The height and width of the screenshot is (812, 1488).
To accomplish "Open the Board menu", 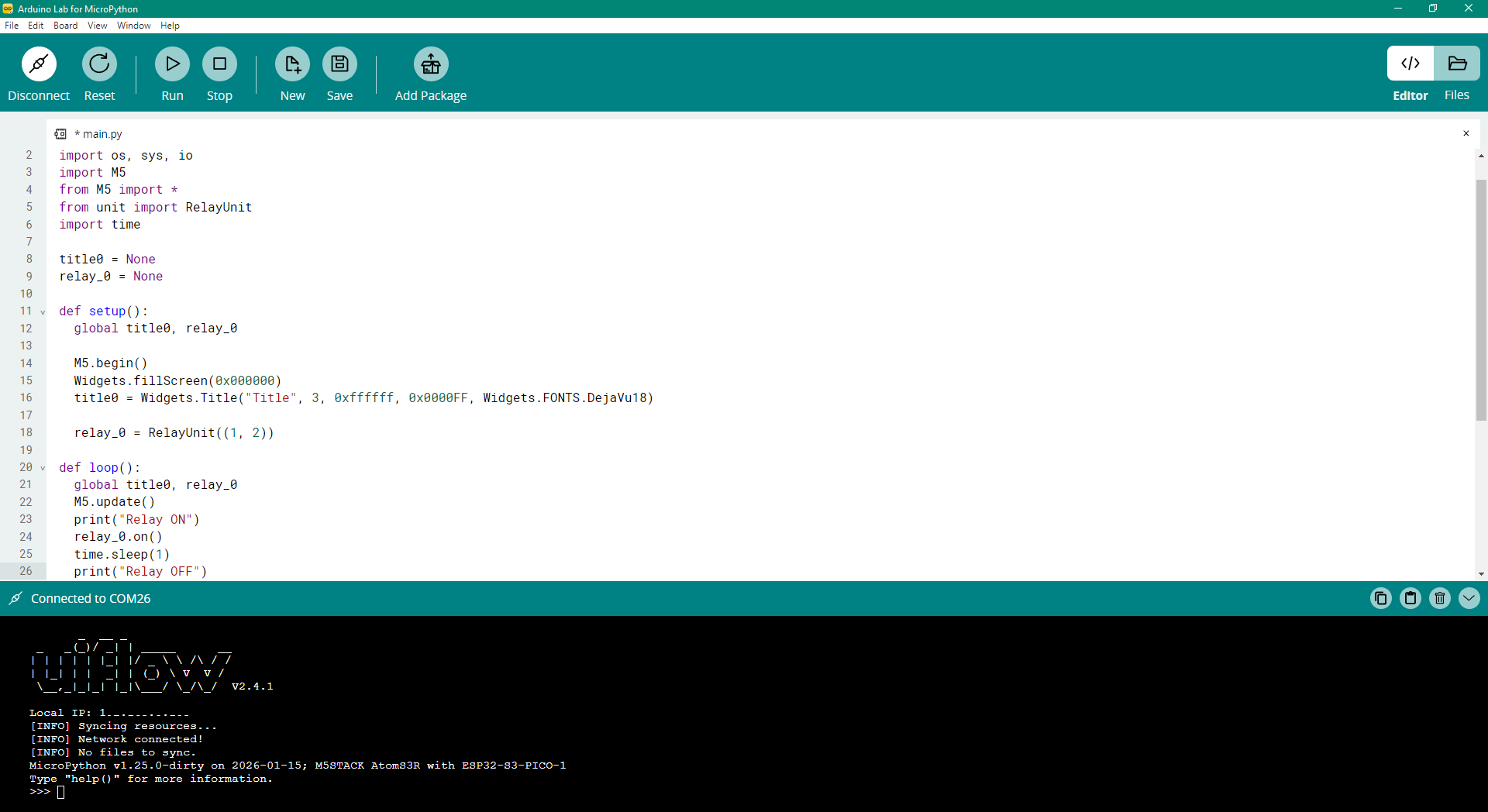I will point(65,26).
